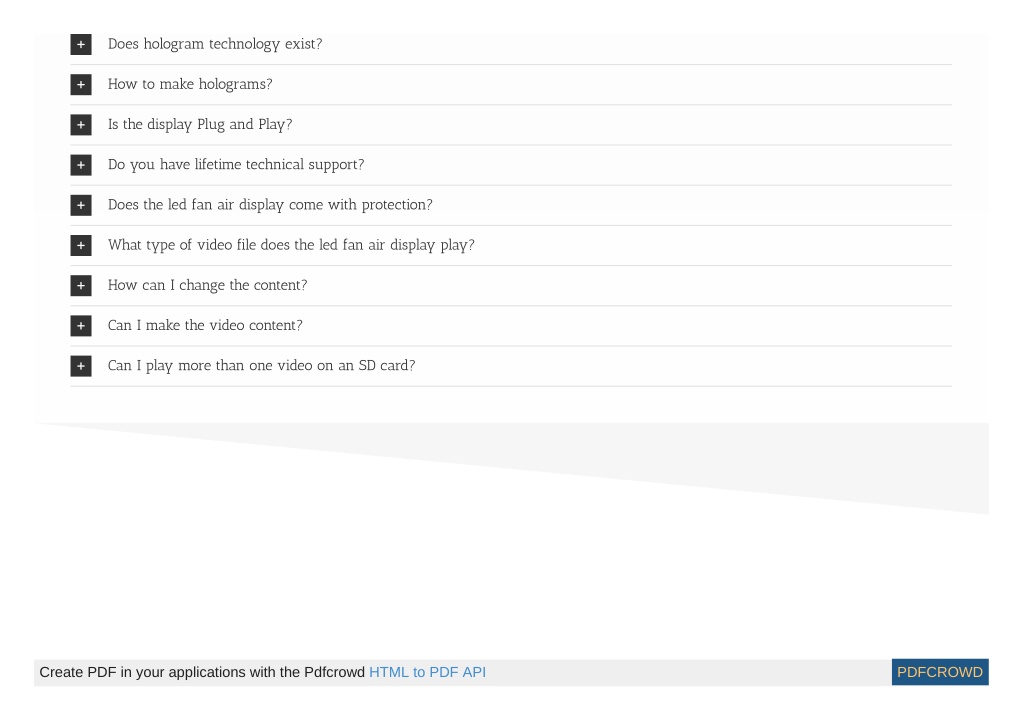Image resolution: width=1023 pixels, height=724 pixels.
Task: Expand the plus icon beside 'Does hologram technology exist?'
Action: (x=81, y=44)
